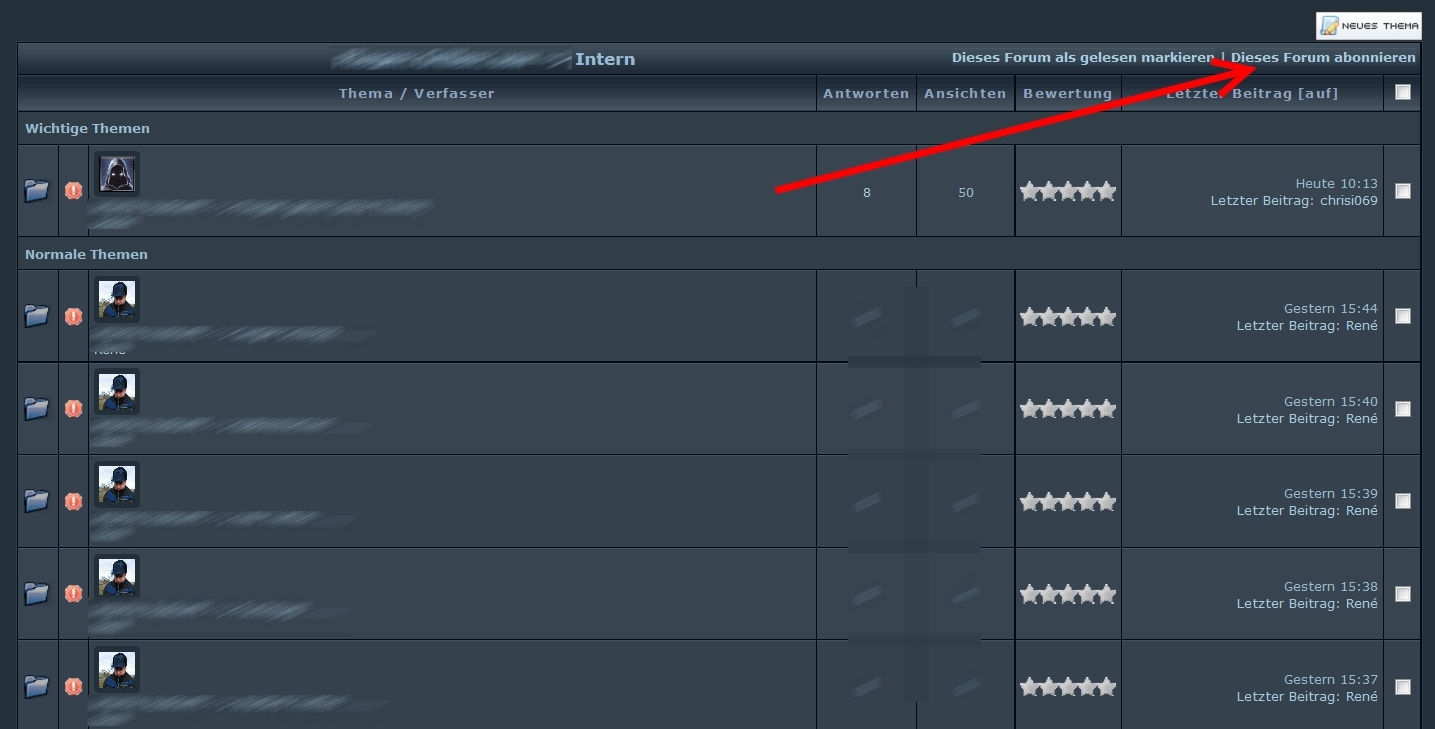Sort by the Bewertung column header
Viewport: 1435px width, 729px height.
coord(1067,94)
